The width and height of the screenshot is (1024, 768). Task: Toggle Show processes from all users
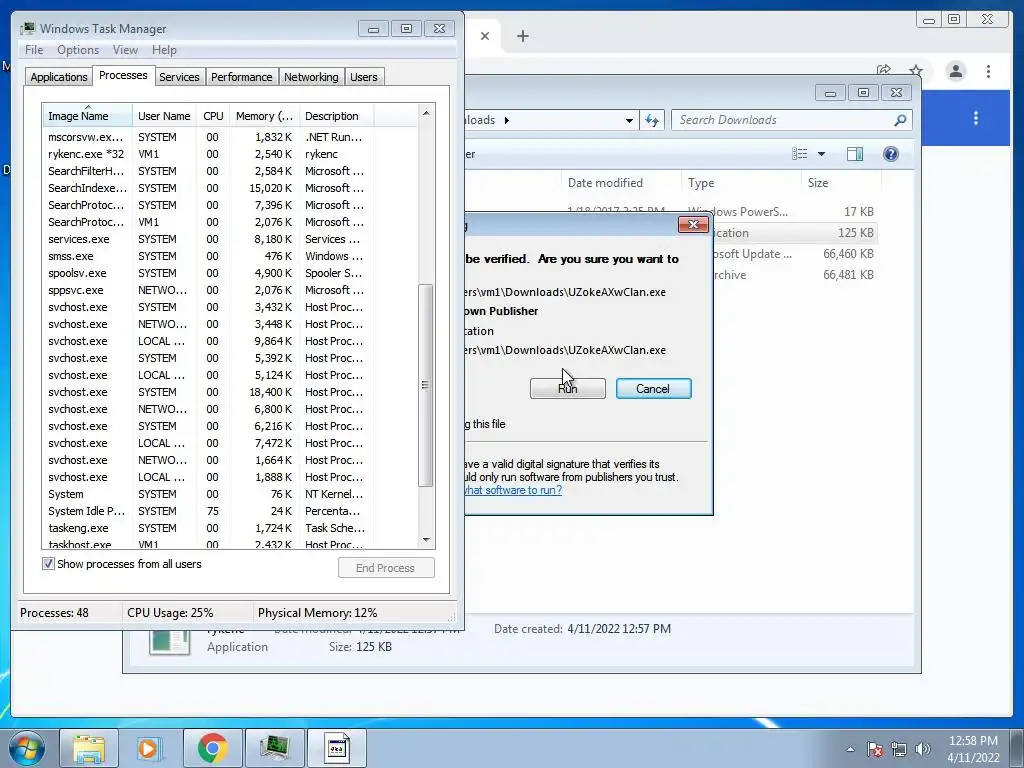tap(48, 564)
